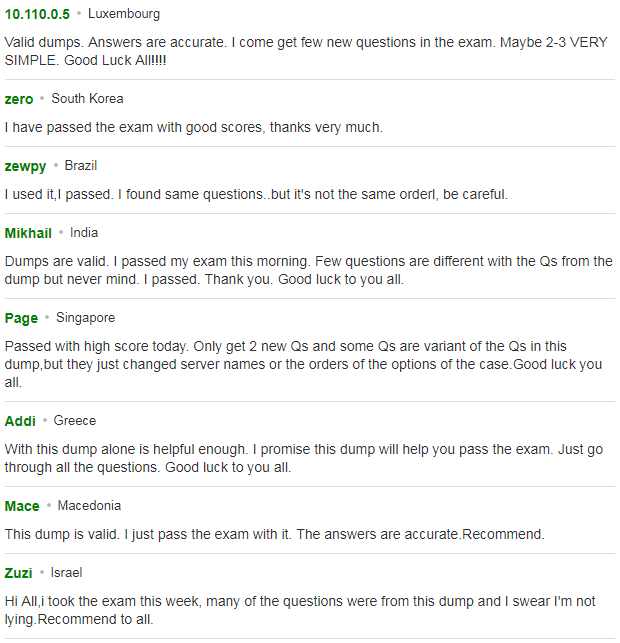Click the review 'I used it,I passed'
620x643 pixels.
pos(256,194)
